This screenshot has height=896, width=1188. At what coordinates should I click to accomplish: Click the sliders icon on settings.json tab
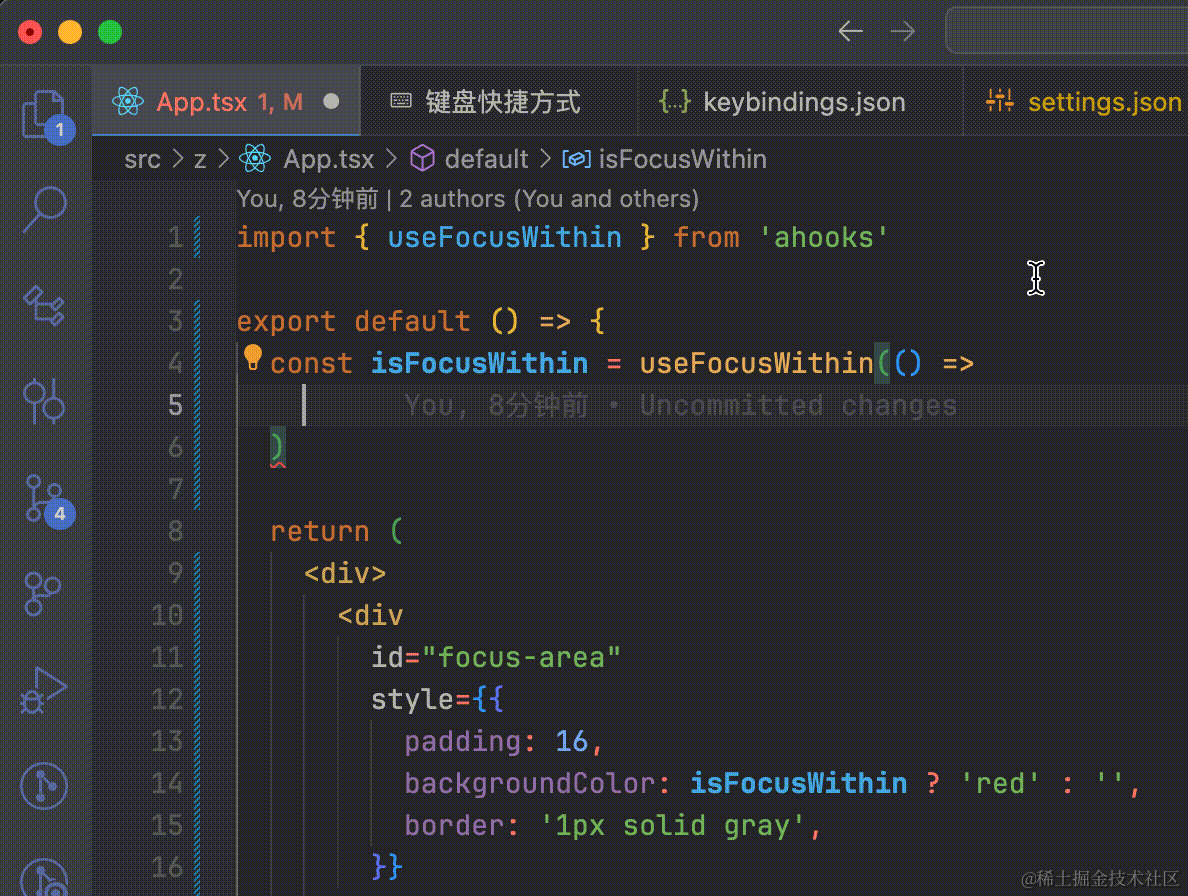999,100
